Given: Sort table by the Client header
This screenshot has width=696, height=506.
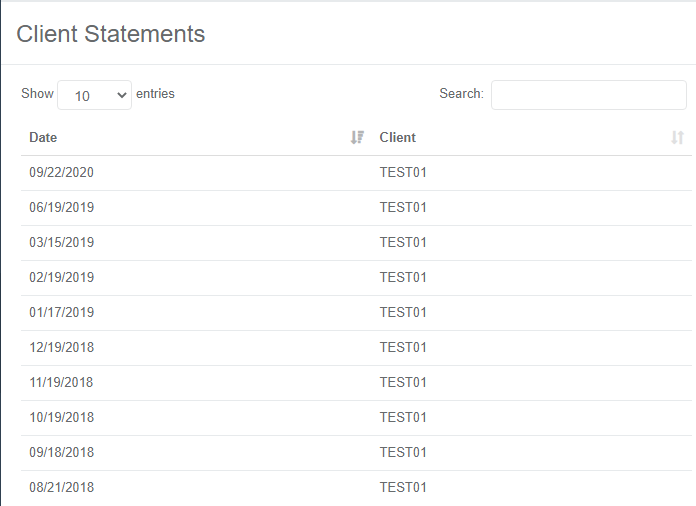Looking at the screenshot, I should point(398,138).
